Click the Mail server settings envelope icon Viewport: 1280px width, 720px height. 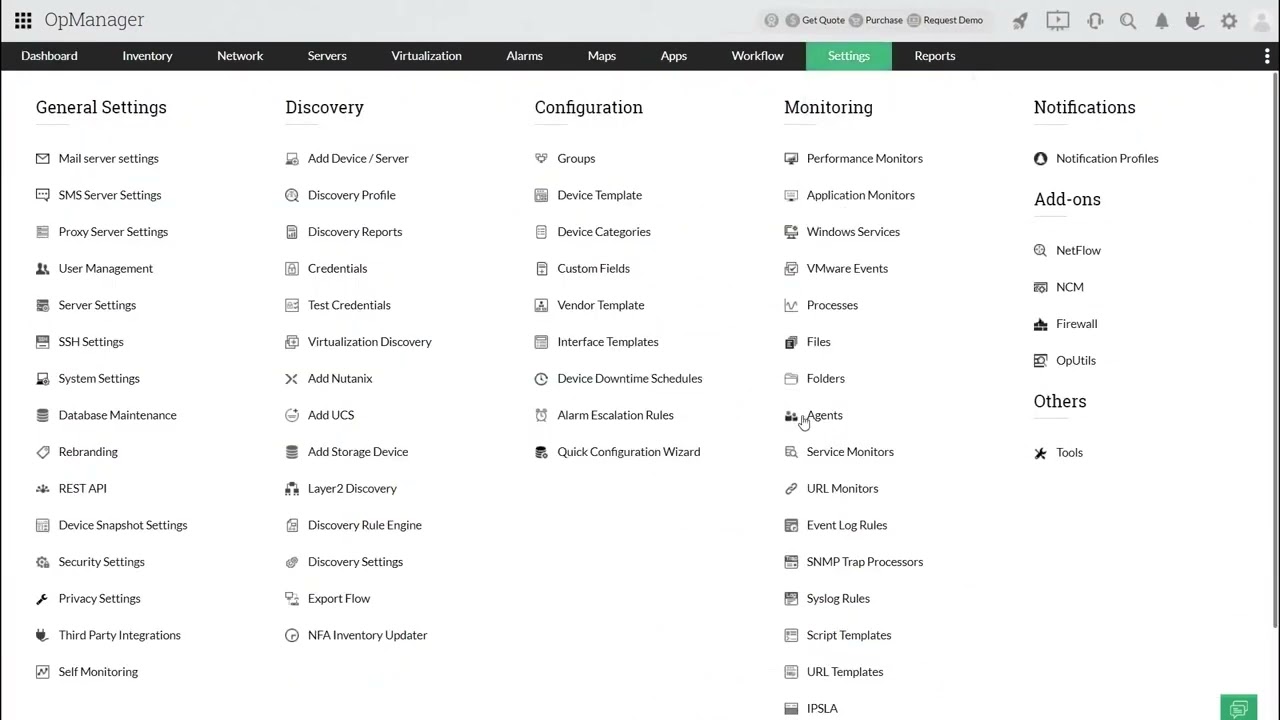click(x=42, y=158)
